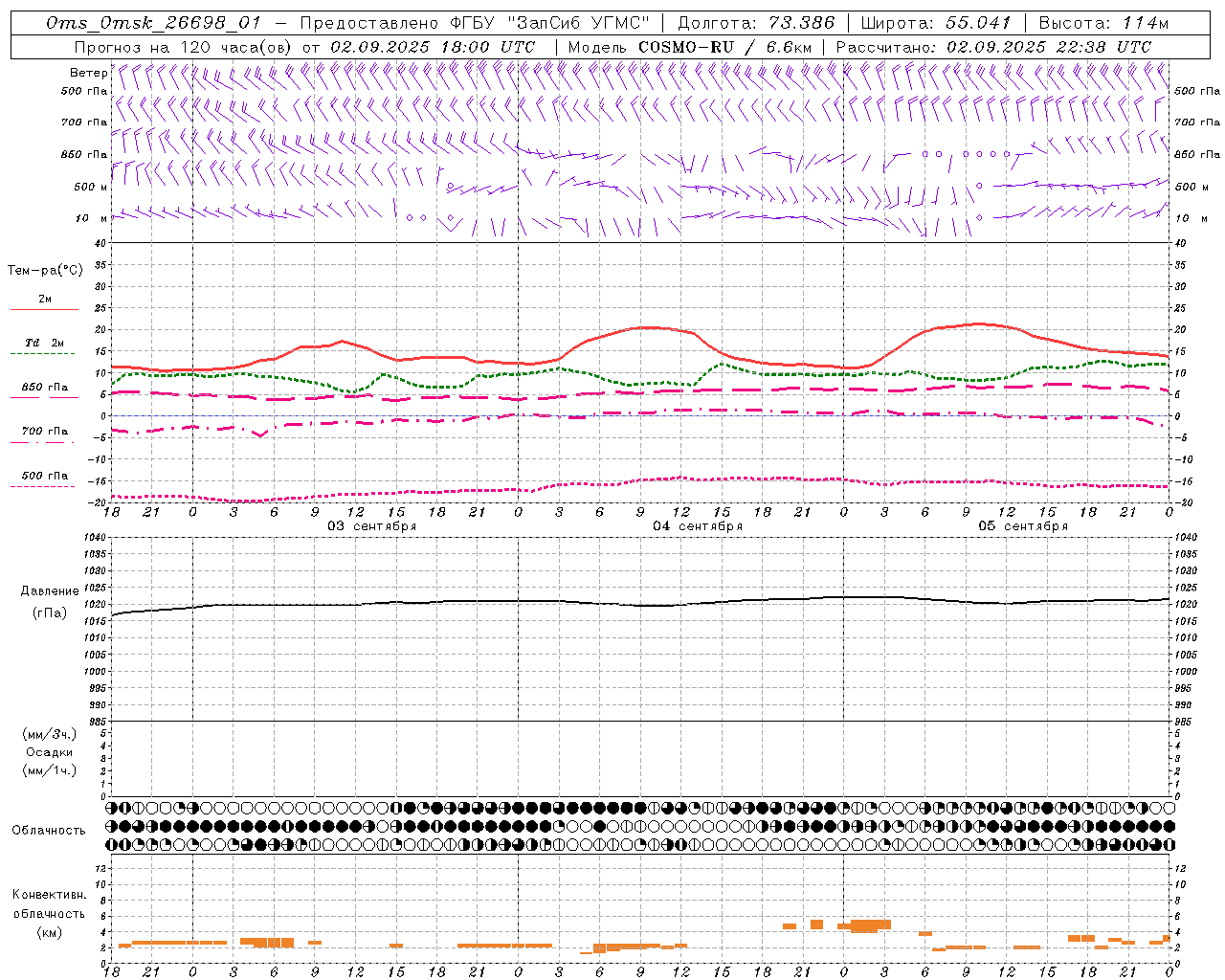This screenshot has width=1225, height=980.
Task: Click the Широта: 55.041 header field
Action: [x=936, y=23]
